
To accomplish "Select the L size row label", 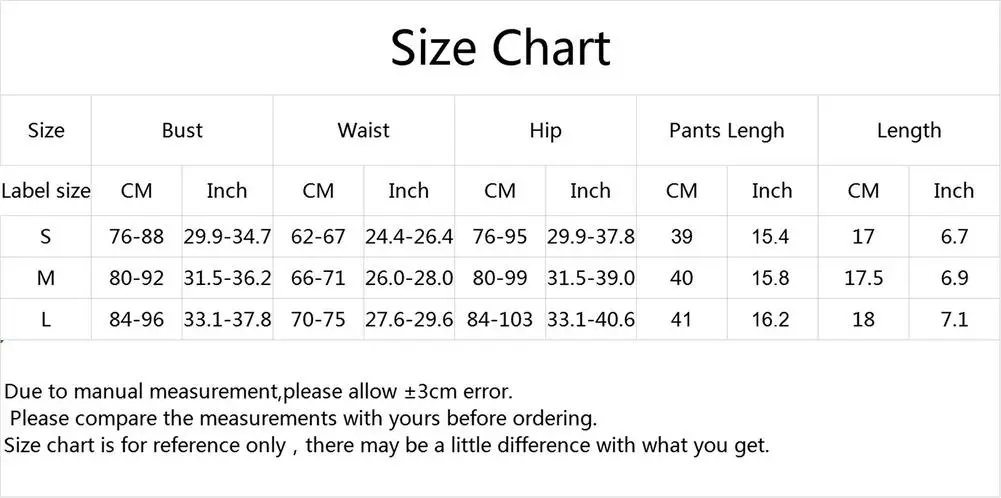I will [x=46, y=320].
